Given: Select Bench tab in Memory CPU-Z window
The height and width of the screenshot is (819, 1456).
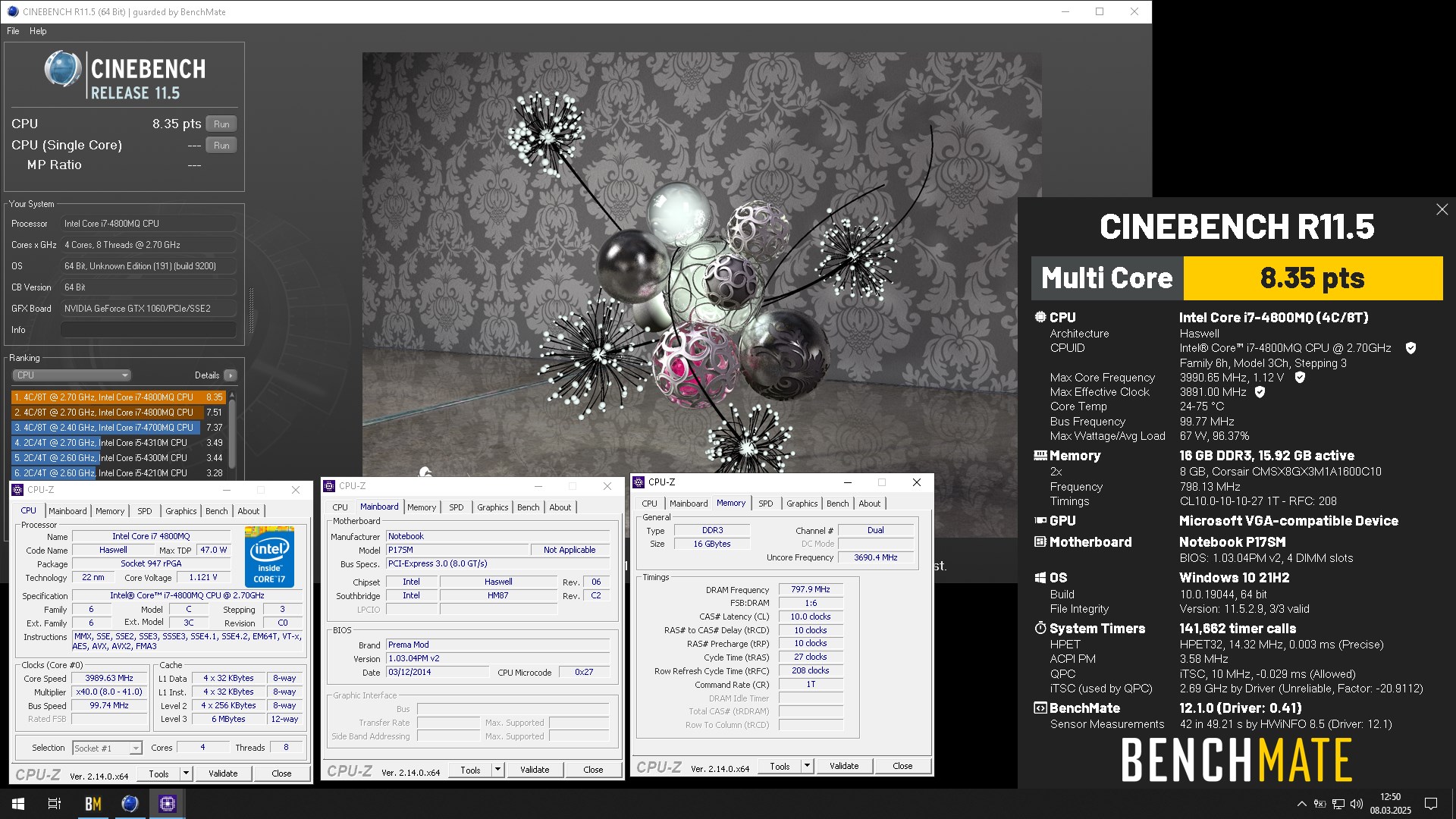Looking at the screenshot, I should 838,504.
